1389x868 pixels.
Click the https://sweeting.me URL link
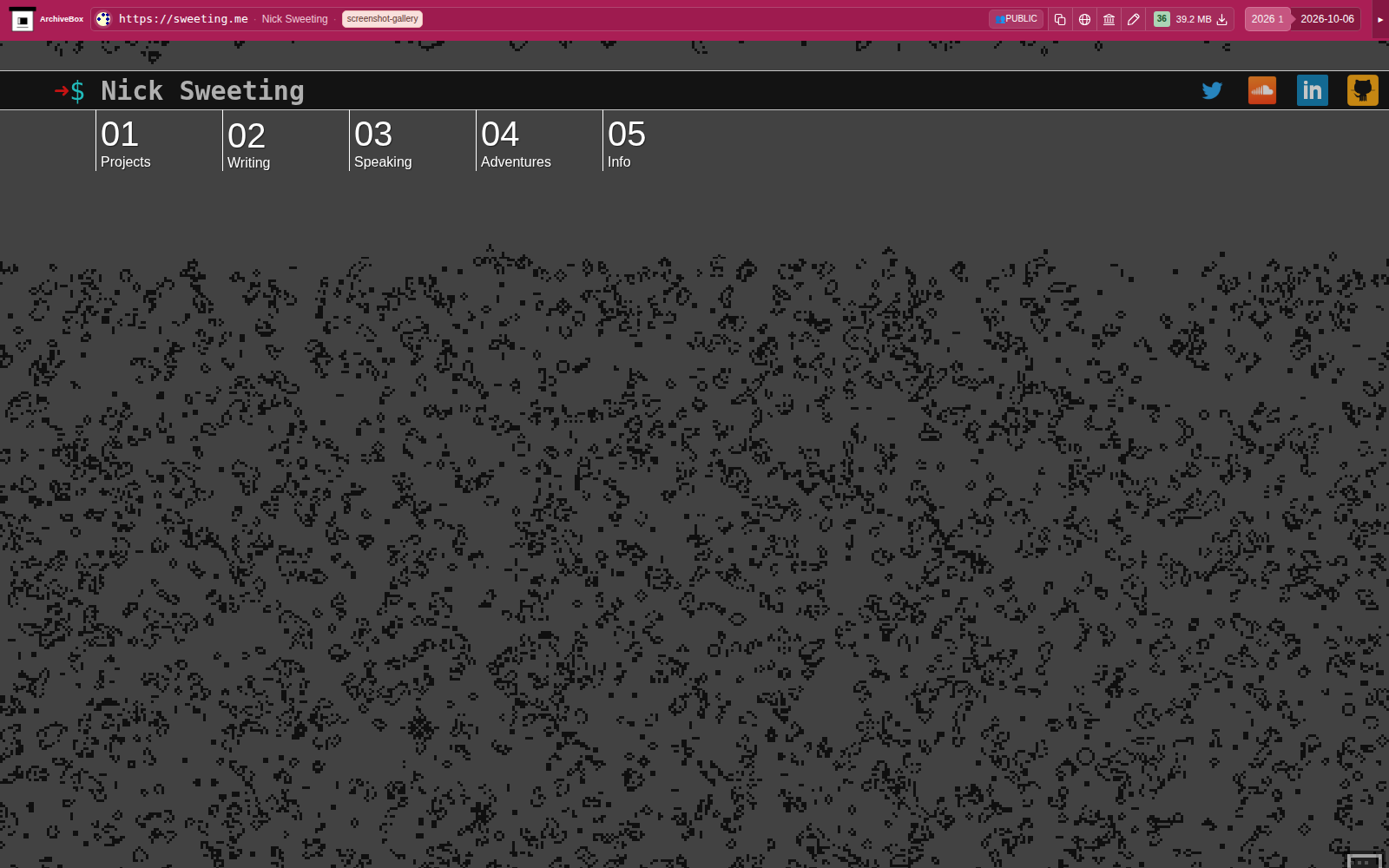coord(183,19)
